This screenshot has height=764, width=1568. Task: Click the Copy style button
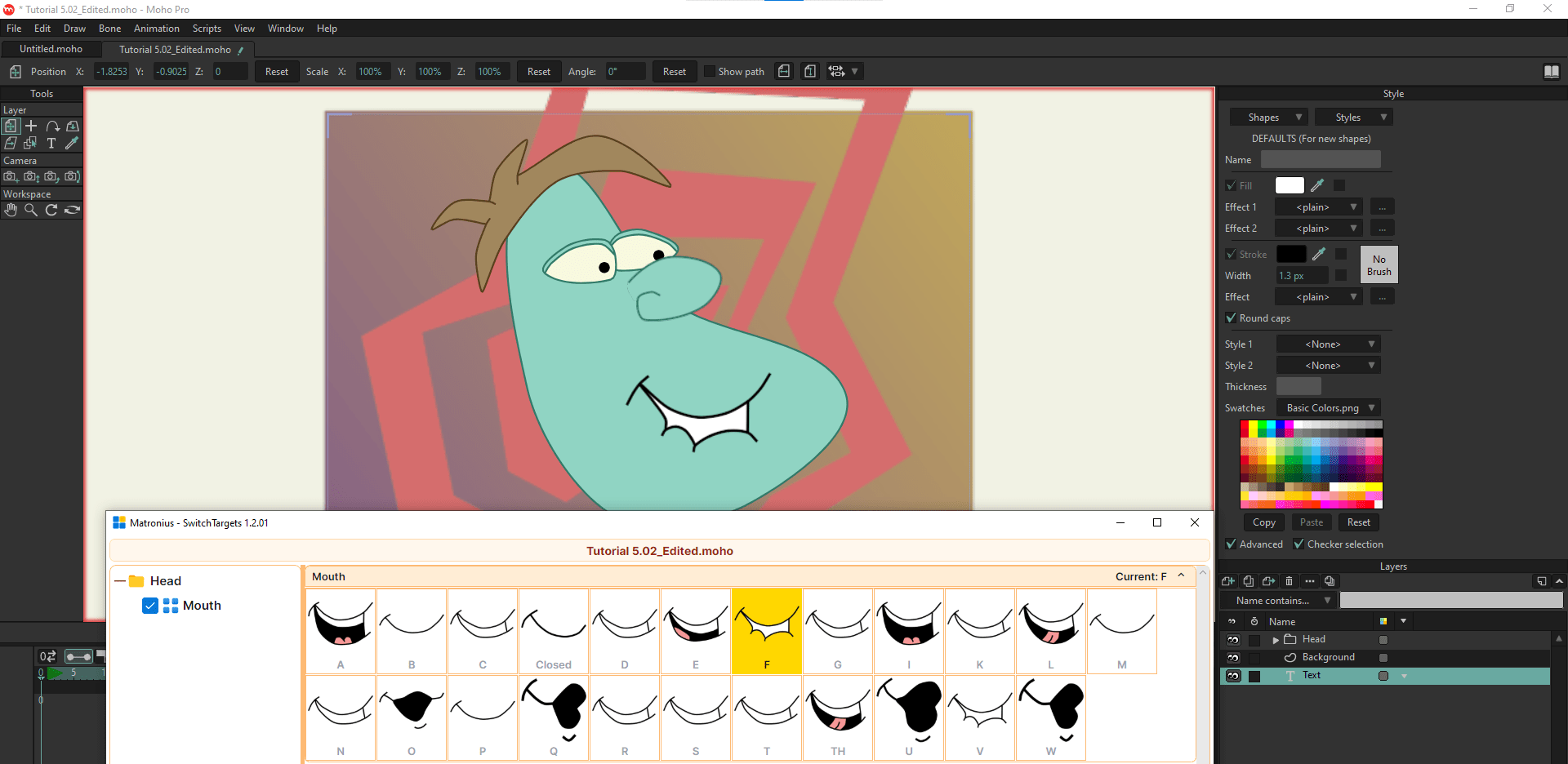(x=1264, y=522)
